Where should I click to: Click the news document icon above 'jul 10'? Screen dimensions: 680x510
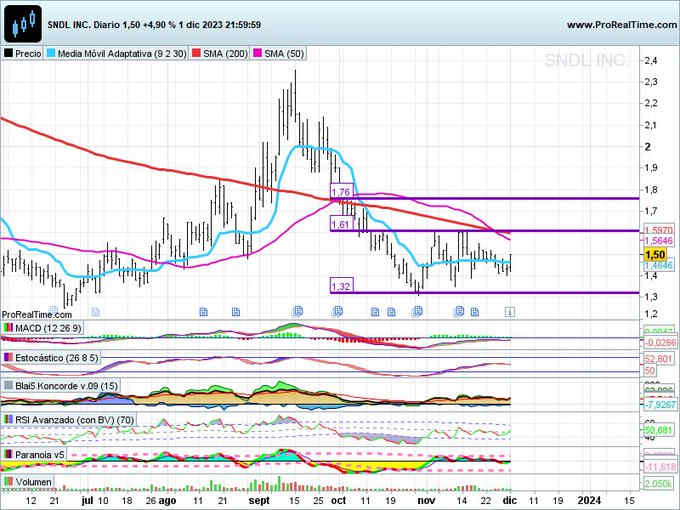tap(96, 312)
